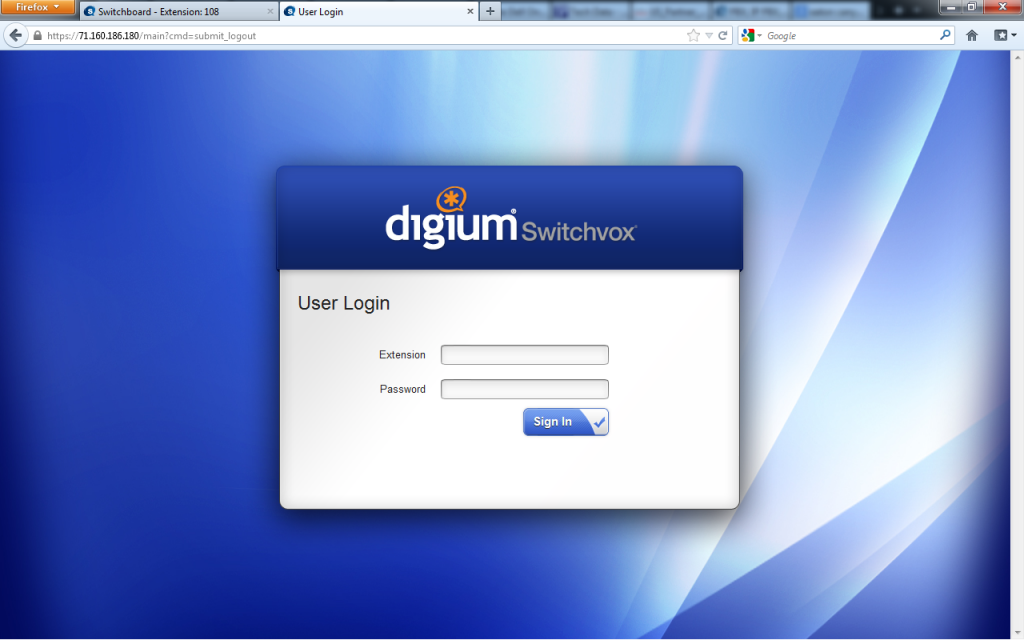Focus the Extension input field
The image size is (1024, 640).
click(x=524, y=355)
